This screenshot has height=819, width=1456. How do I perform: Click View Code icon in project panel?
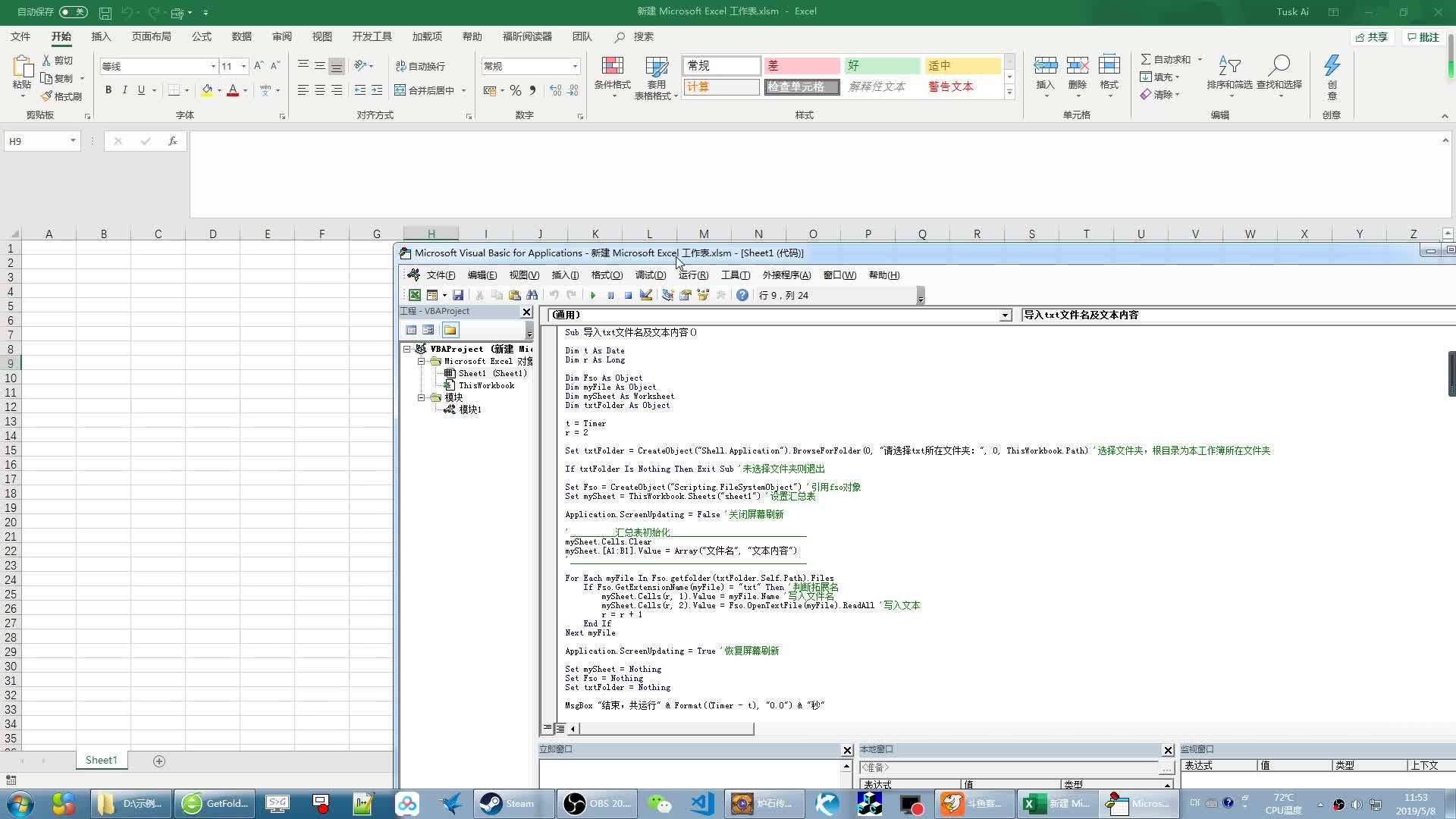click(x=411, y=330)
